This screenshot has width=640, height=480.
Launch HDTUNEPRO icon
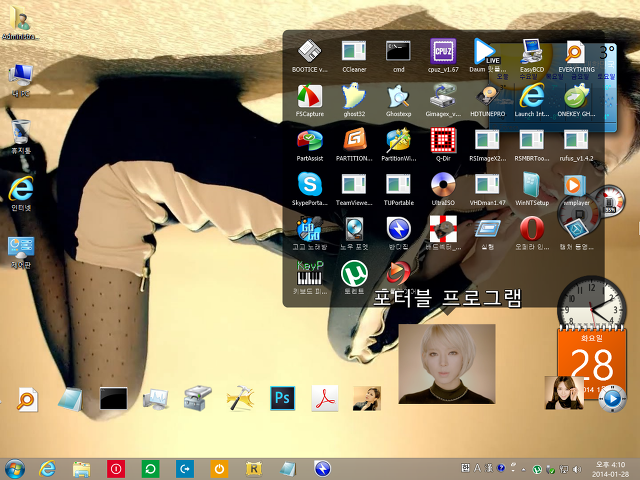(x=487, y=97)
